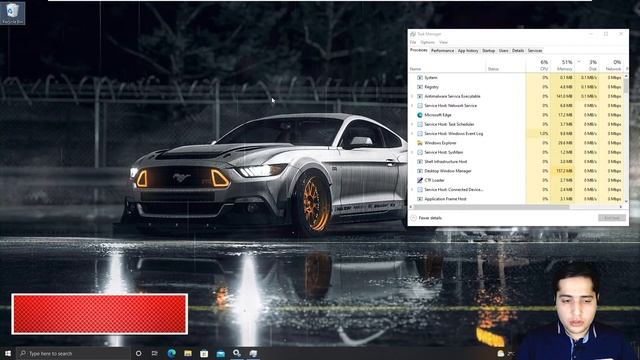Click the Task Manager taskbar icon
640x360 pixels.
coord(253,353)
